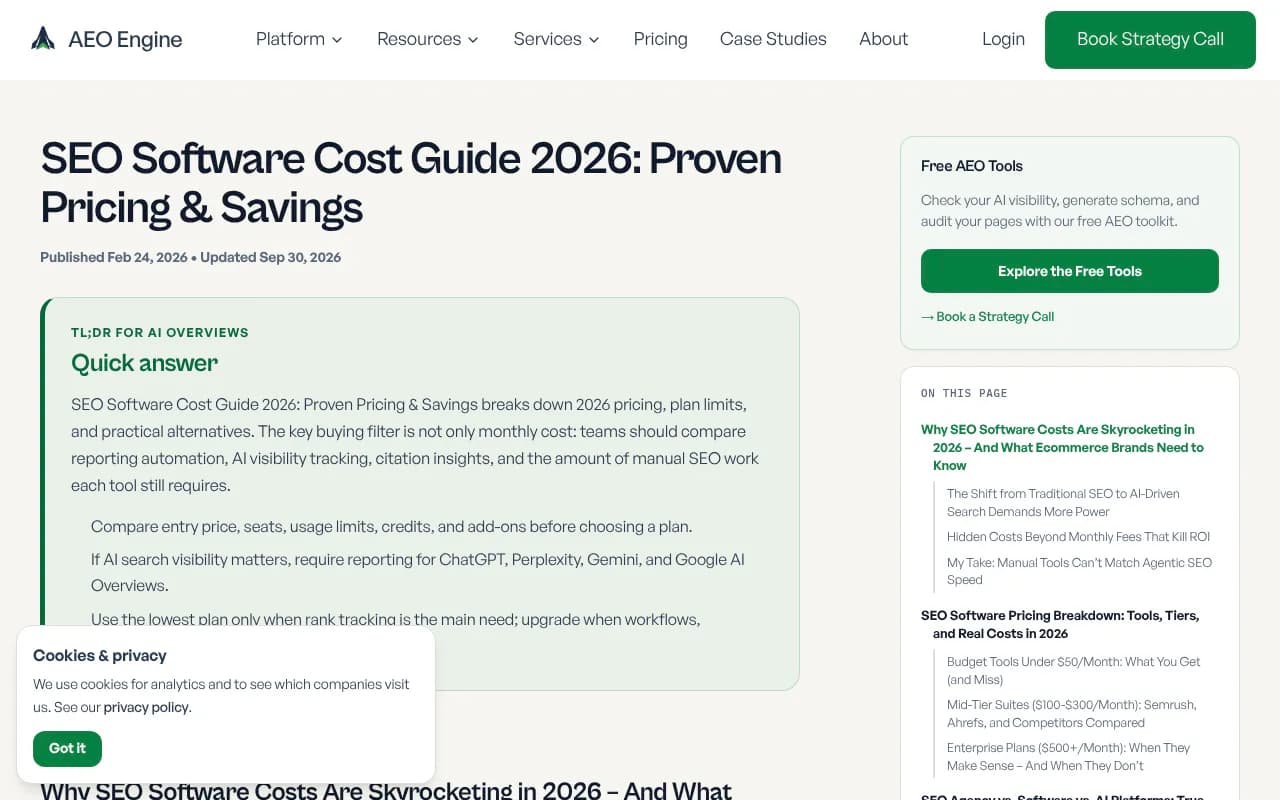Jump to Budget Tools Under $50/Month section
Screen dimensions: 1280x800
[x=1073, y=670]
